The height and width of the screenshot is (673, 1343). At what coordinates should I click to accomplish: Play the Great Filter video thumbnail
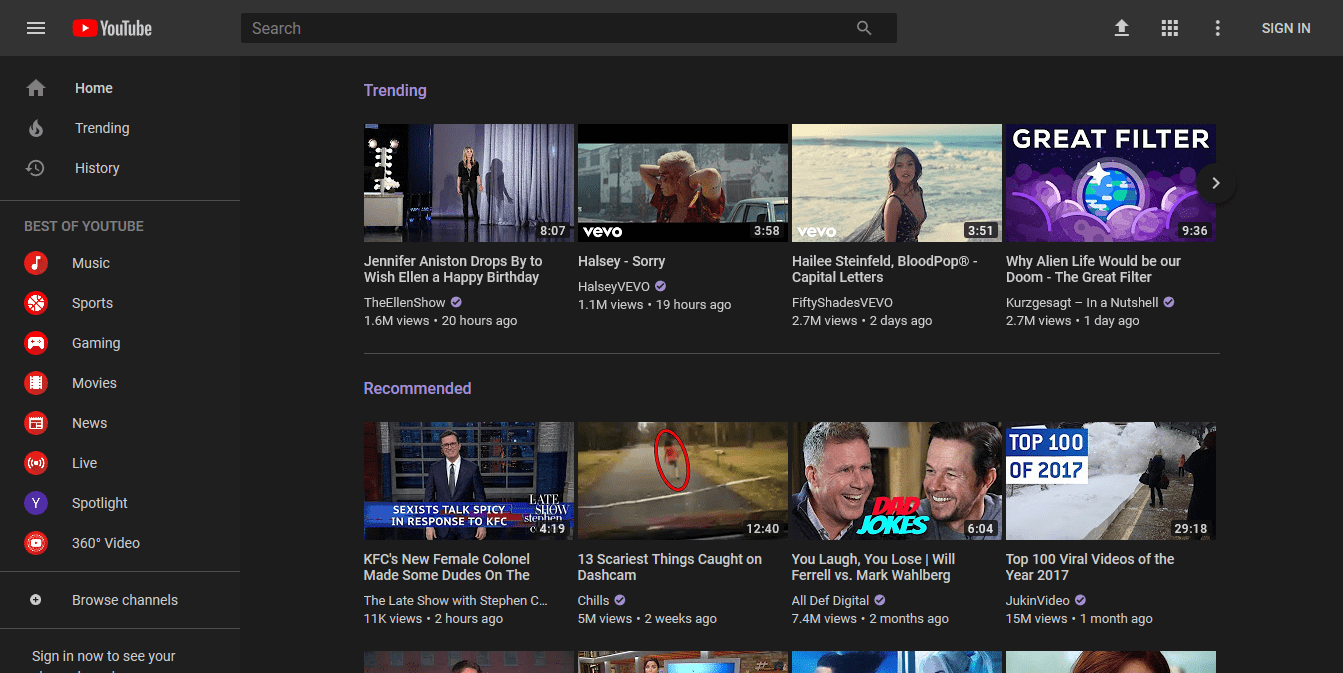pyautogui.click(x=1111, y=183)
